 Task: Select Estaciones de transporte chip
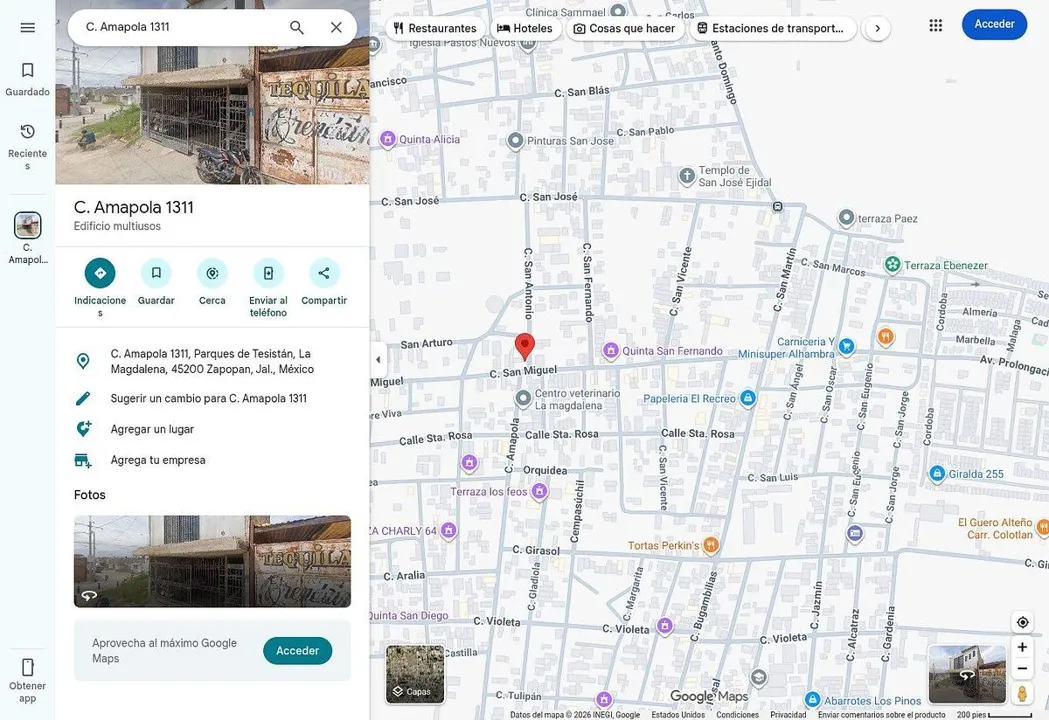772,28
